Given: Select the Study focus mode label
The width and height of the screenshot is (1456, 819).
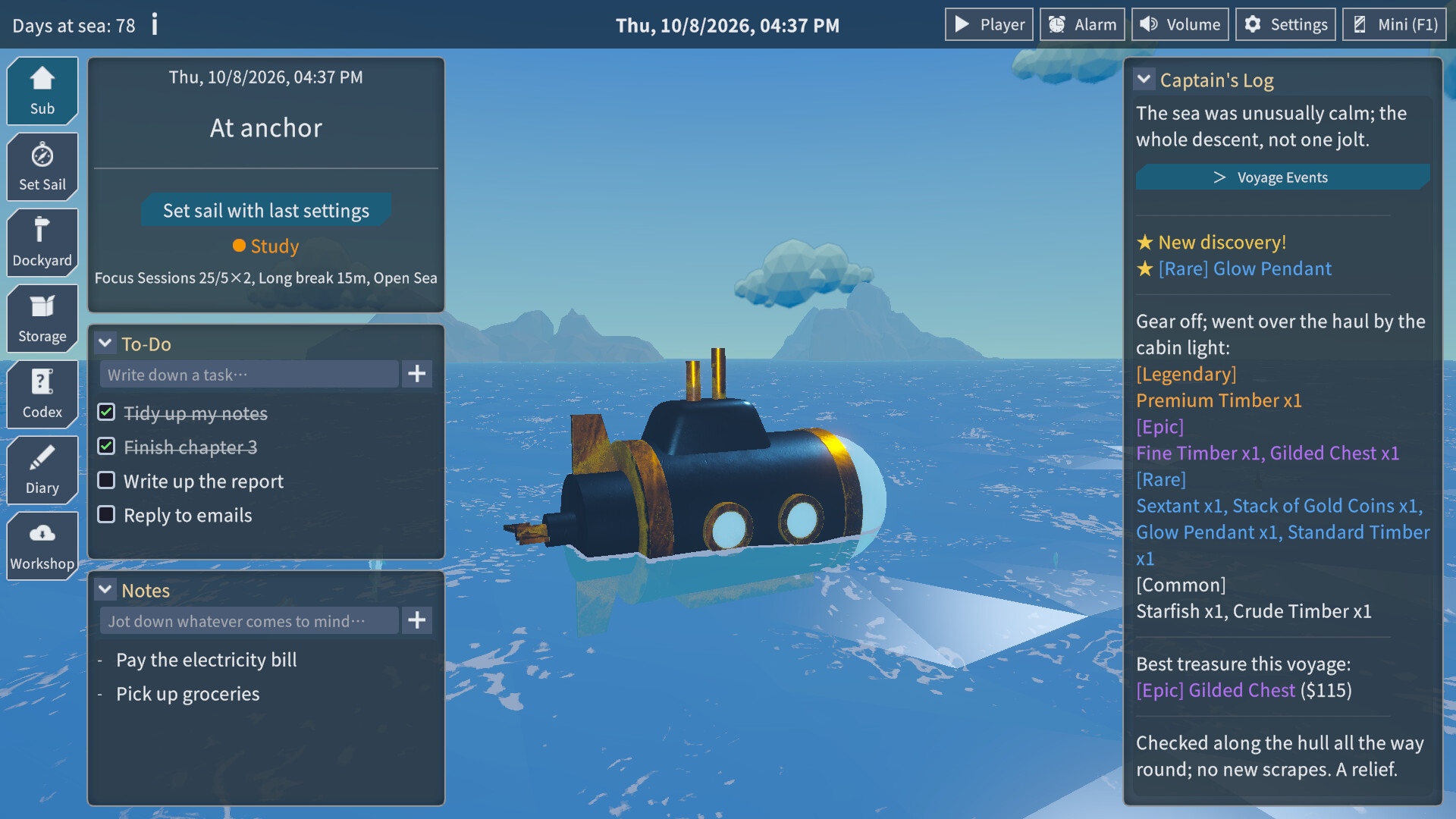Looking at the screenshot, I should (266, 246).
